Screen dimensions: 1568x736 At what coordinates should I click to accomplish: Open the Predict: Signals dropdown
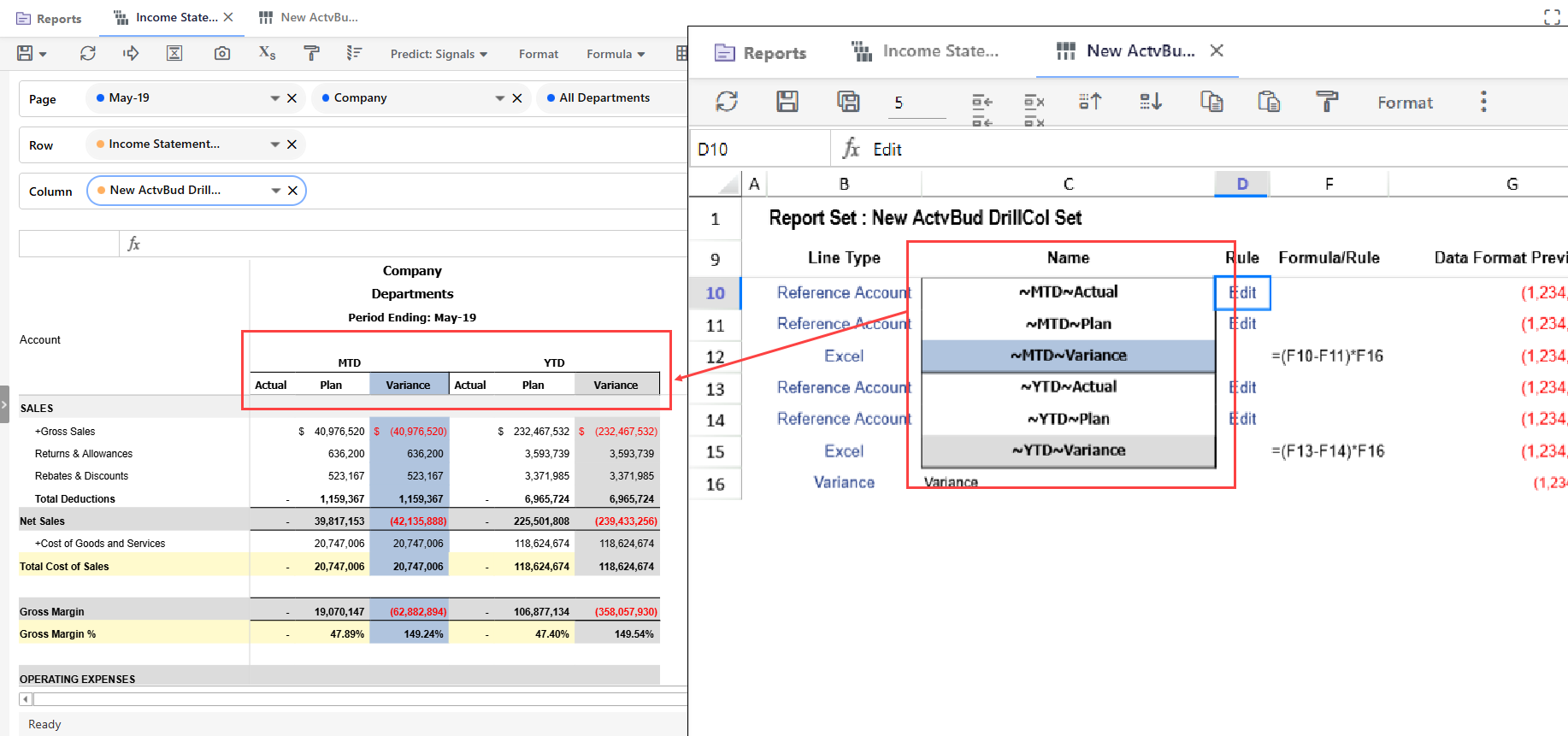(439, 54)
